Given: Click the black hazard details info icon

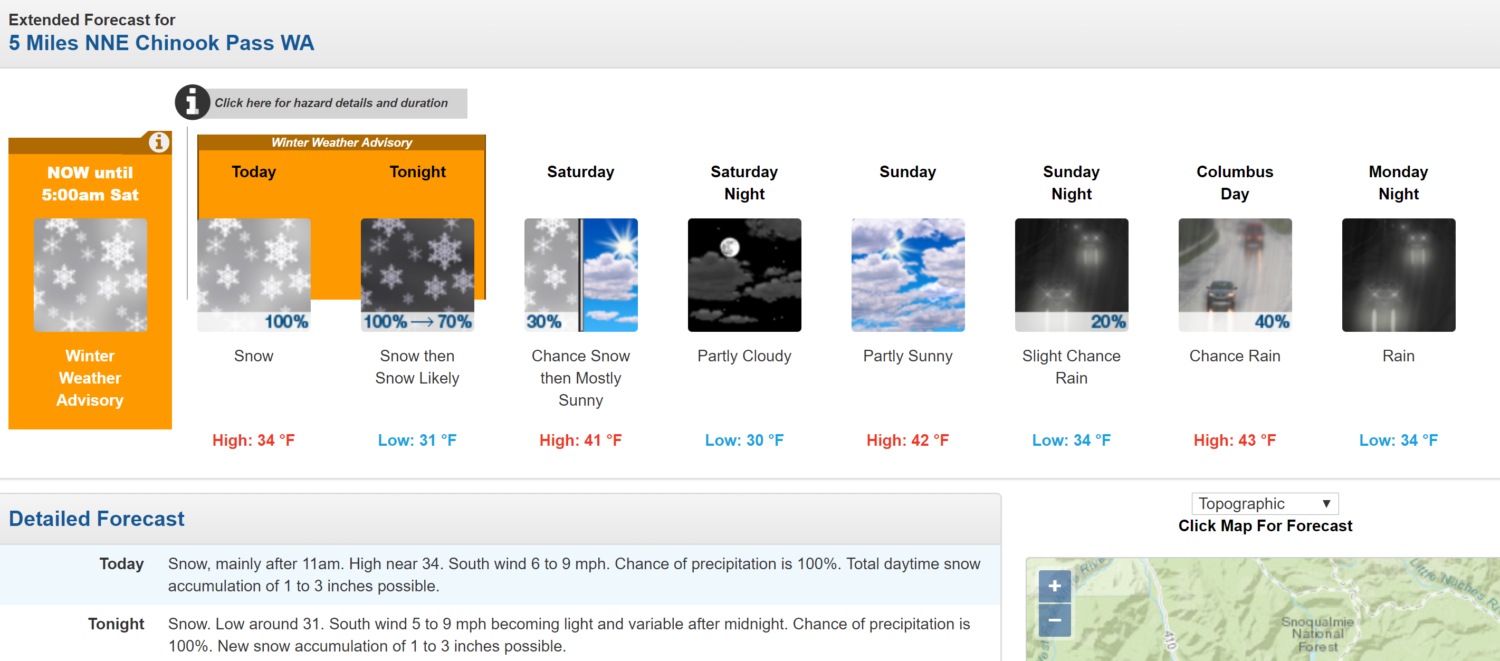Looking at the screenshot, I should (192, 102).
